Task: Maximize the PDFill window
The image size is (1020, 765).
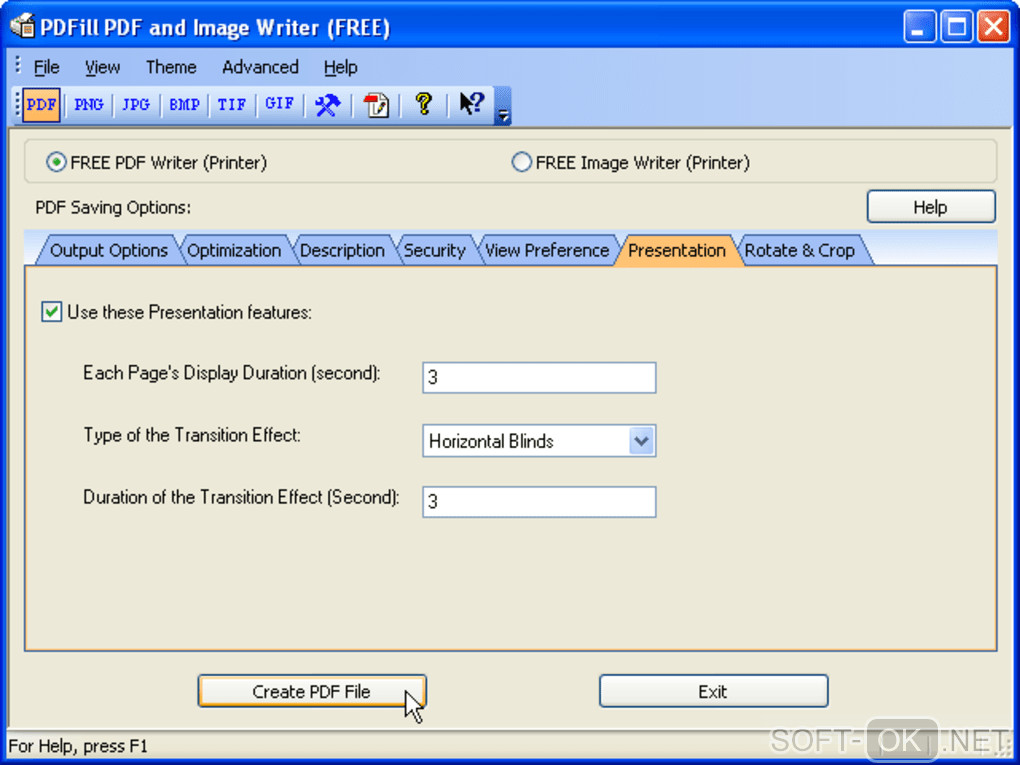Action: coord(956,27)
